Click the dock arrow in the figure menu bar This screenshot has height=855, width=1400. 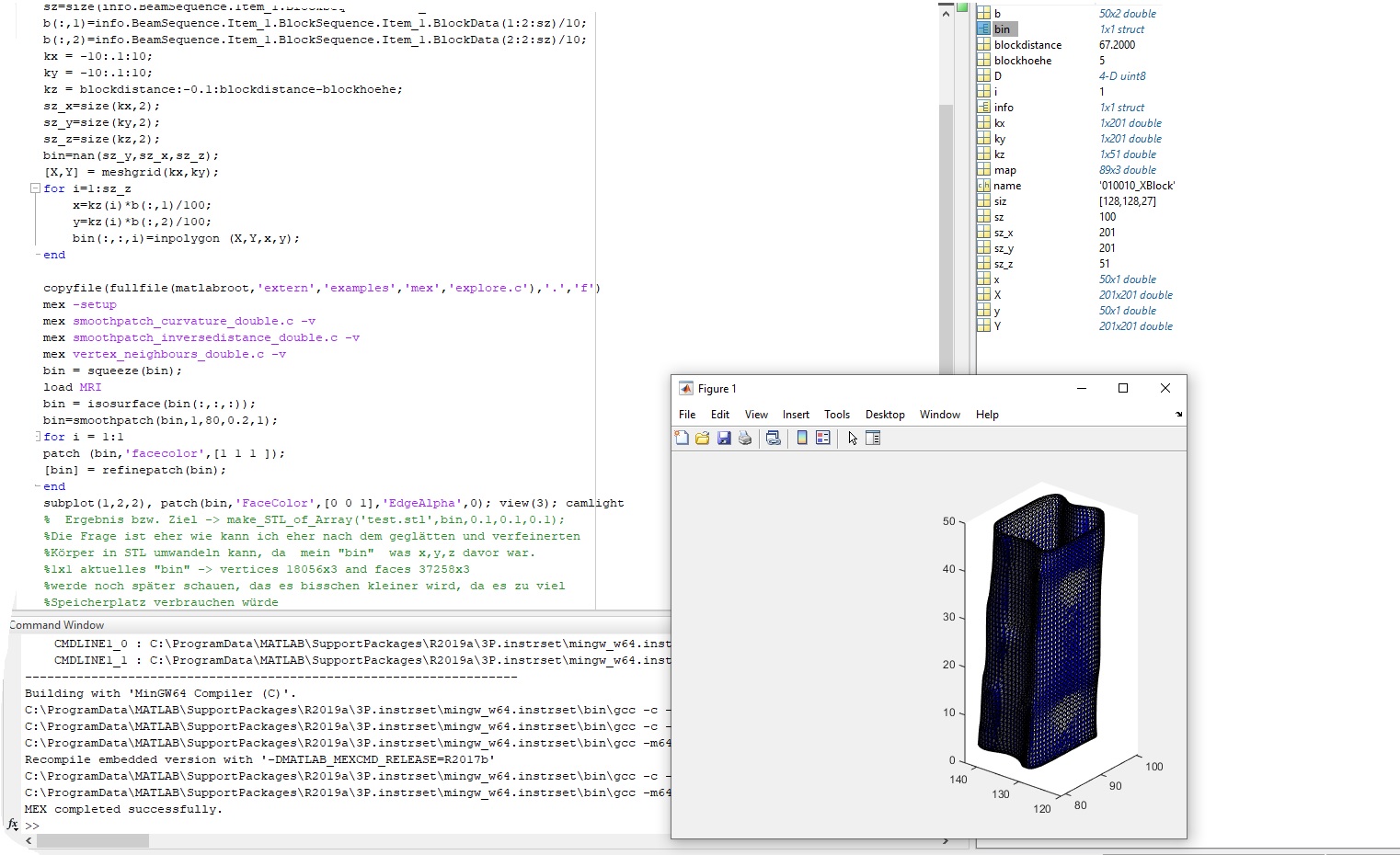(1178, 415)
